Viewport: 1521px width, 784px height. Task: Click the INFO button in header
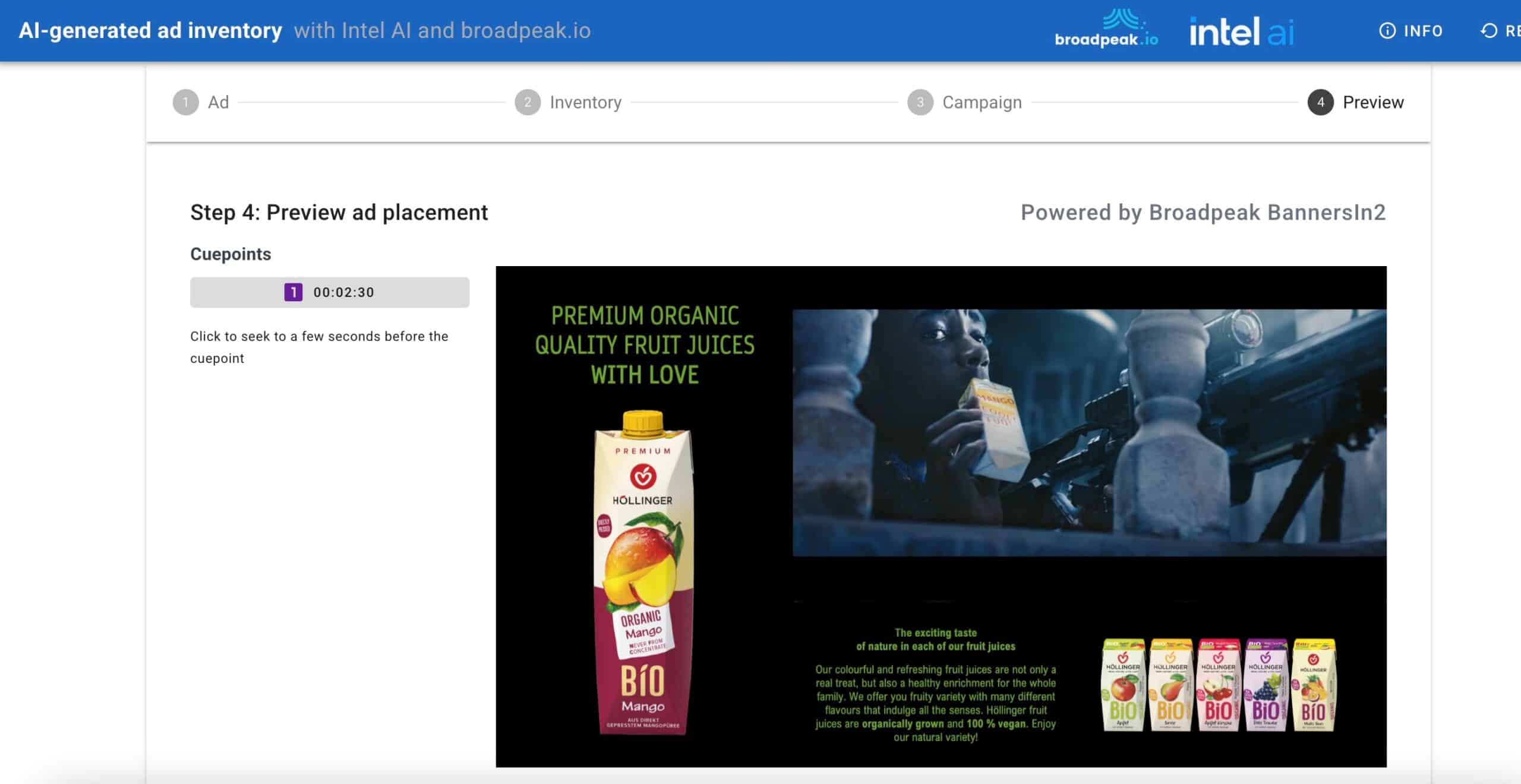point(1410,31)
